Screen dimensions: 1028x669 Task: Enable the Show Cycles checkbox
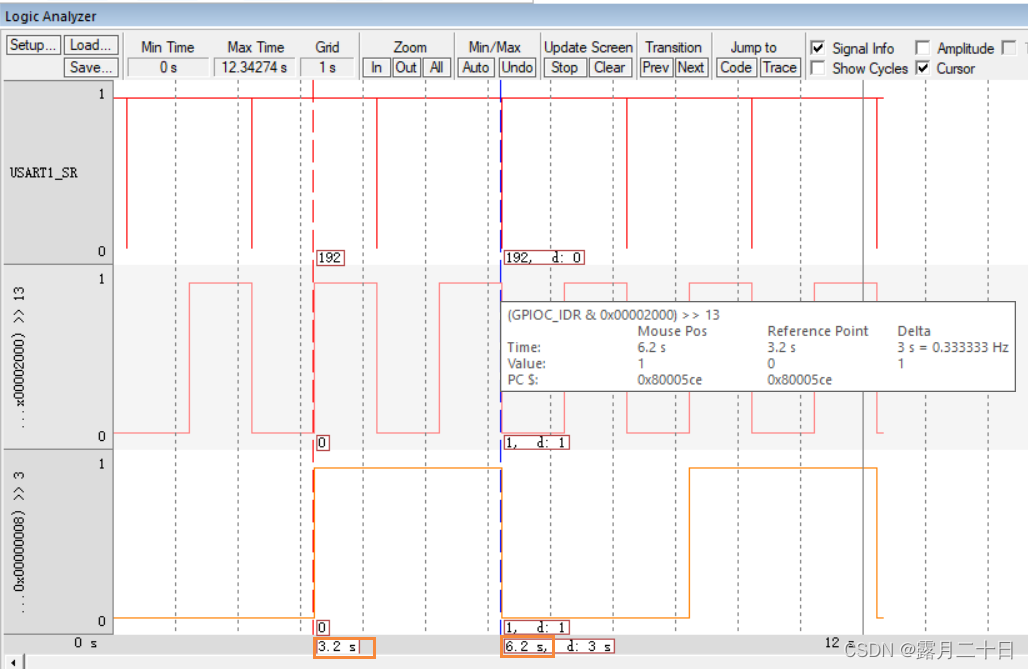818,68
